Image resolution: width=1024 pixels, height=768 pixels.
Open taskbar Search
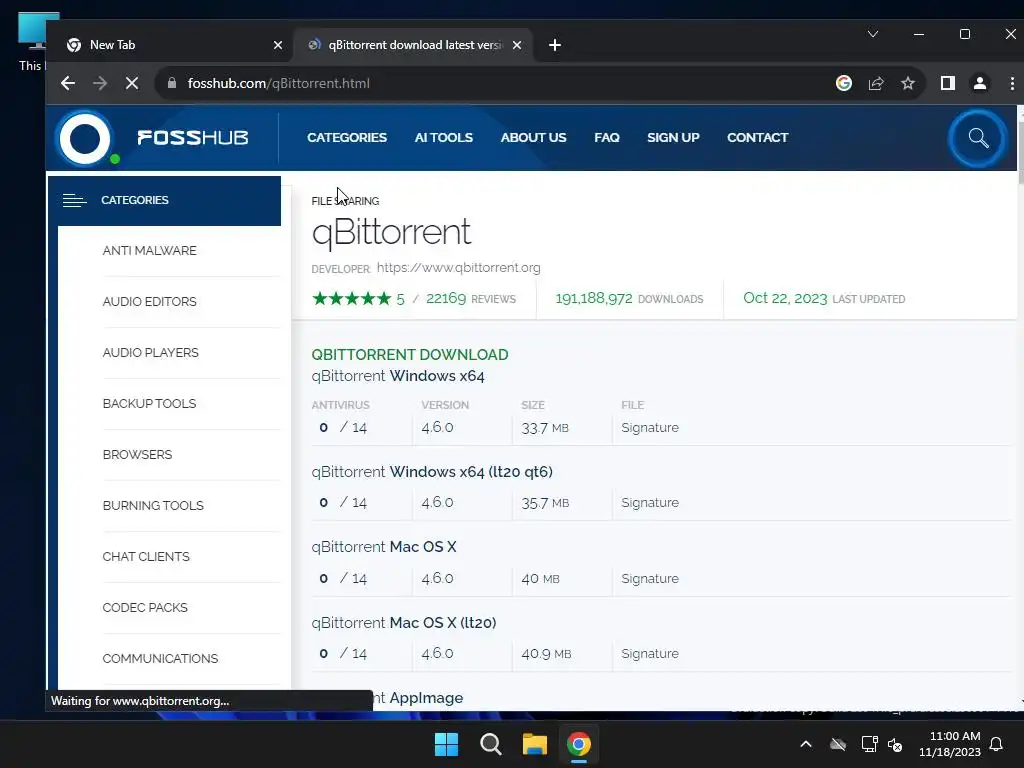click(490, 744)
